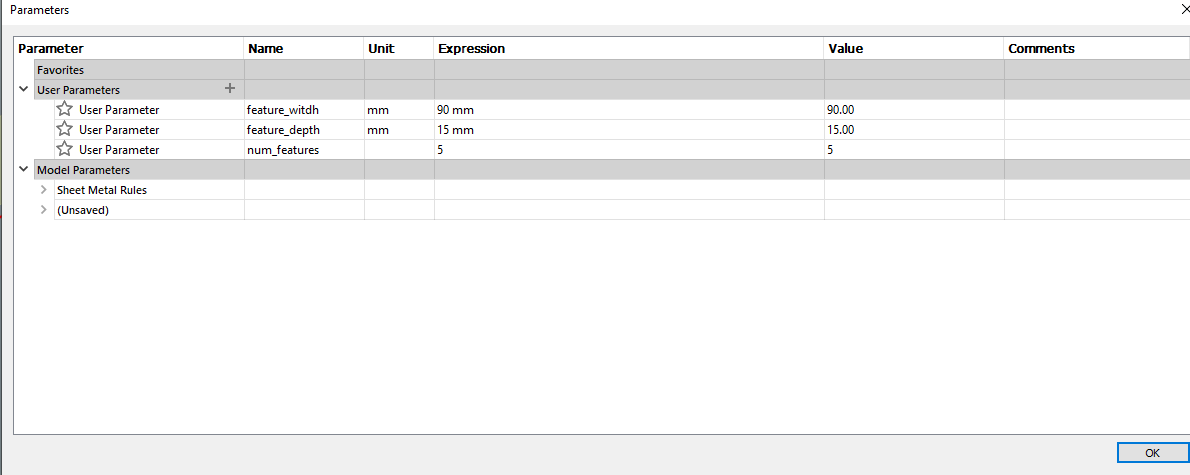Screen dimensions: 1190x475
Task: Click the 90.00 value cell
Action: pos(915,109)
